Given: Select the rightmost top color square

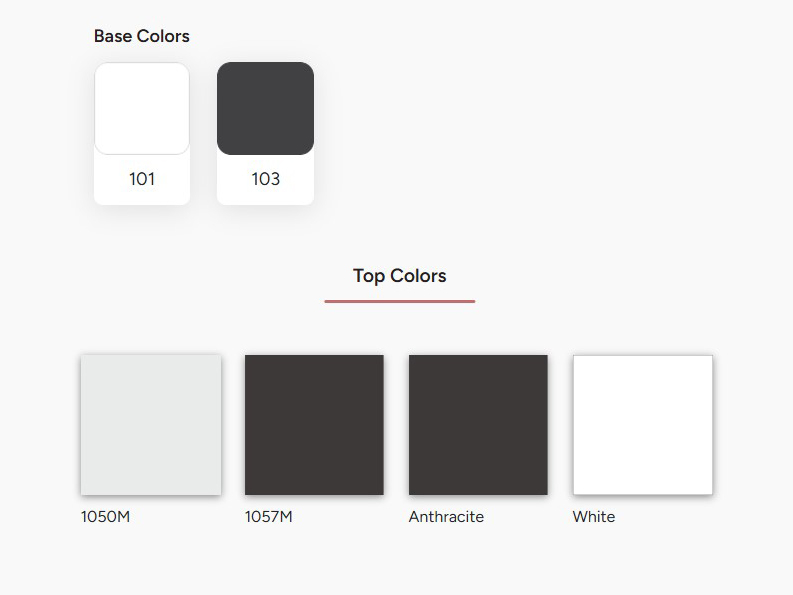Looking at the screenshot, I should (x=642, y=424).
